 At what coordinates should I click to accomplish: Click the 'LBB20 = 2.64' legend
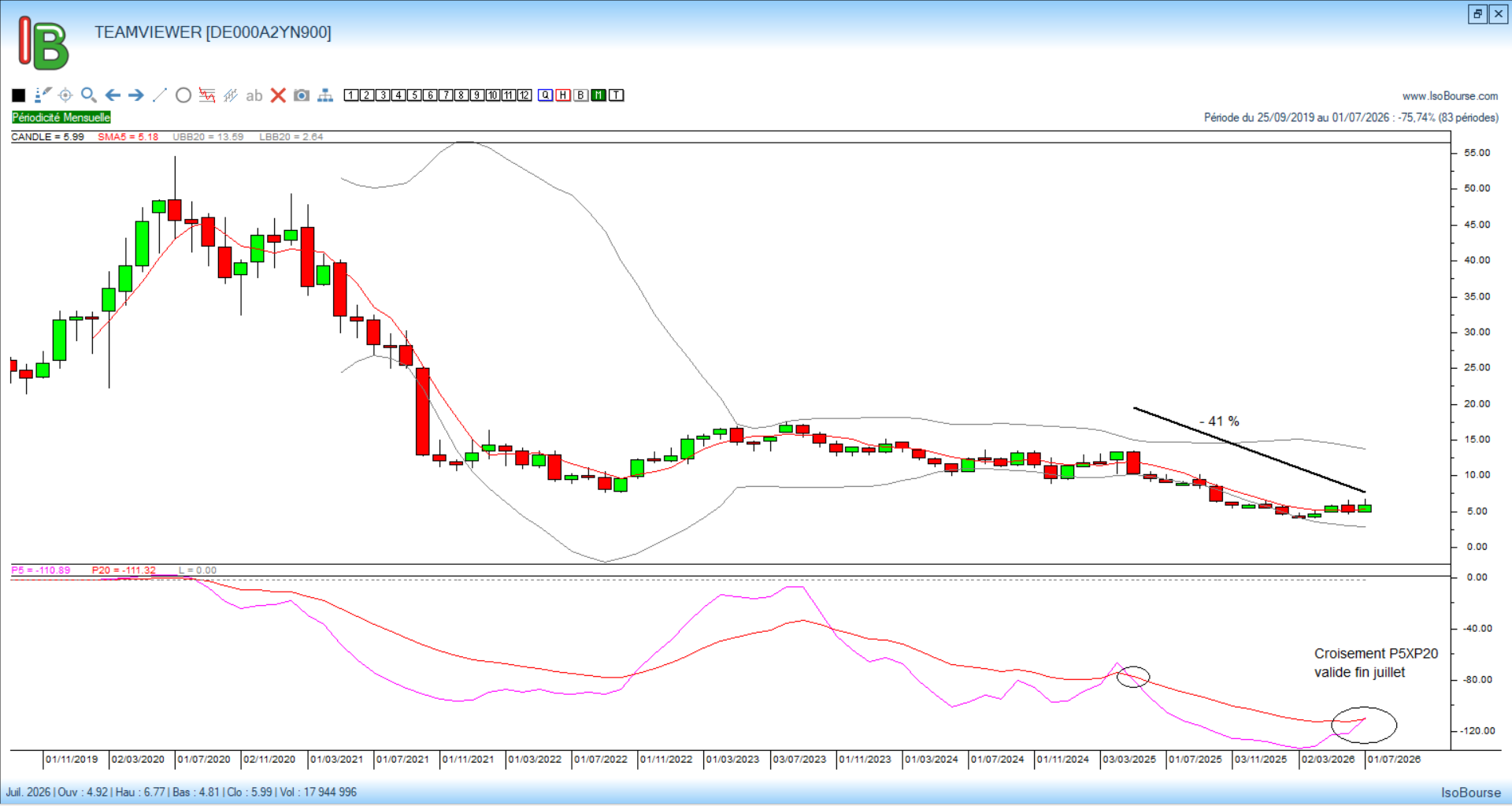[x=291, y=137]
